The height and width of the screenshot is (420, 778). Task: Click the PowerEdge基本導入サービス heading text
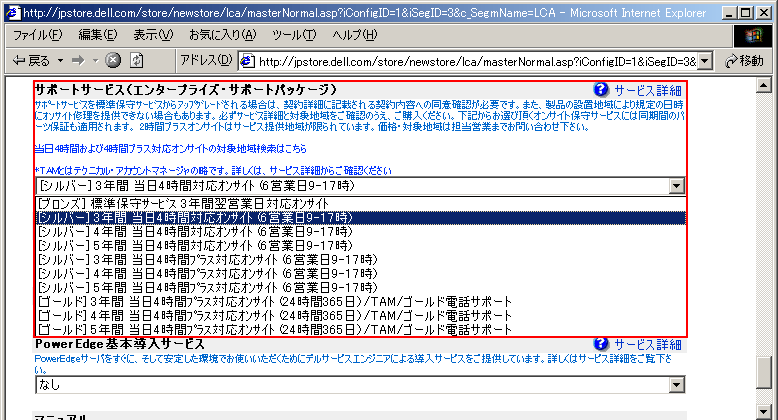120,344
